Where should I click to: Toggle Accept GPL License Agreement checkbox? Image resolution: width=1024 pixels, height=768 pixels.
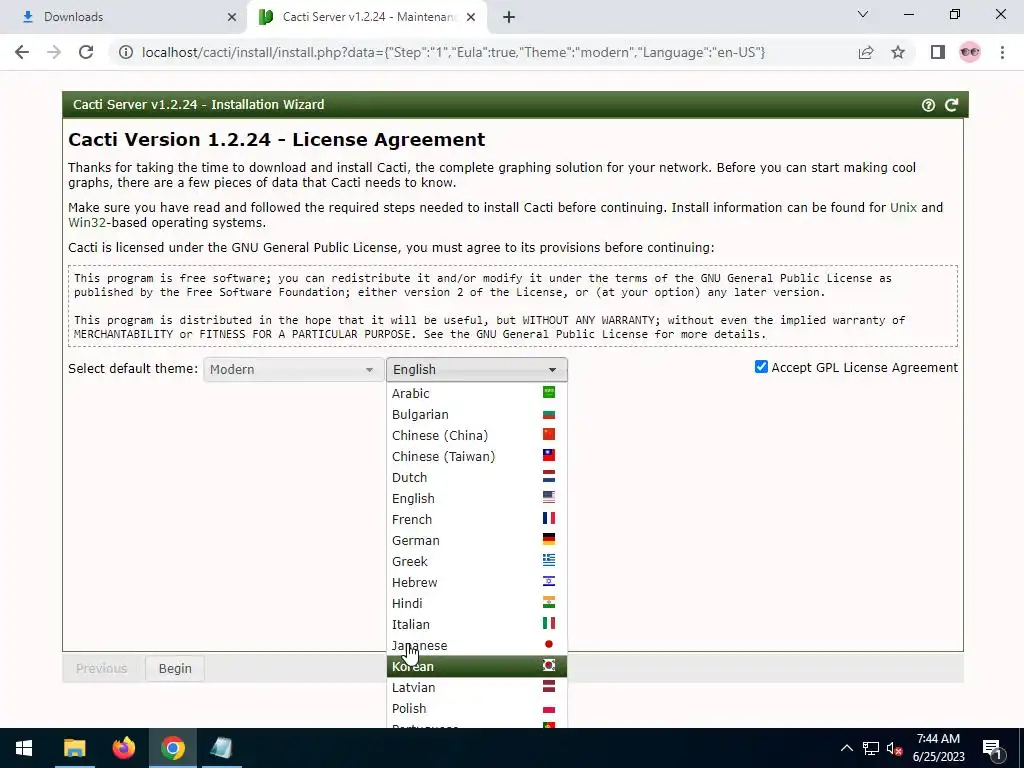point(761,367)
